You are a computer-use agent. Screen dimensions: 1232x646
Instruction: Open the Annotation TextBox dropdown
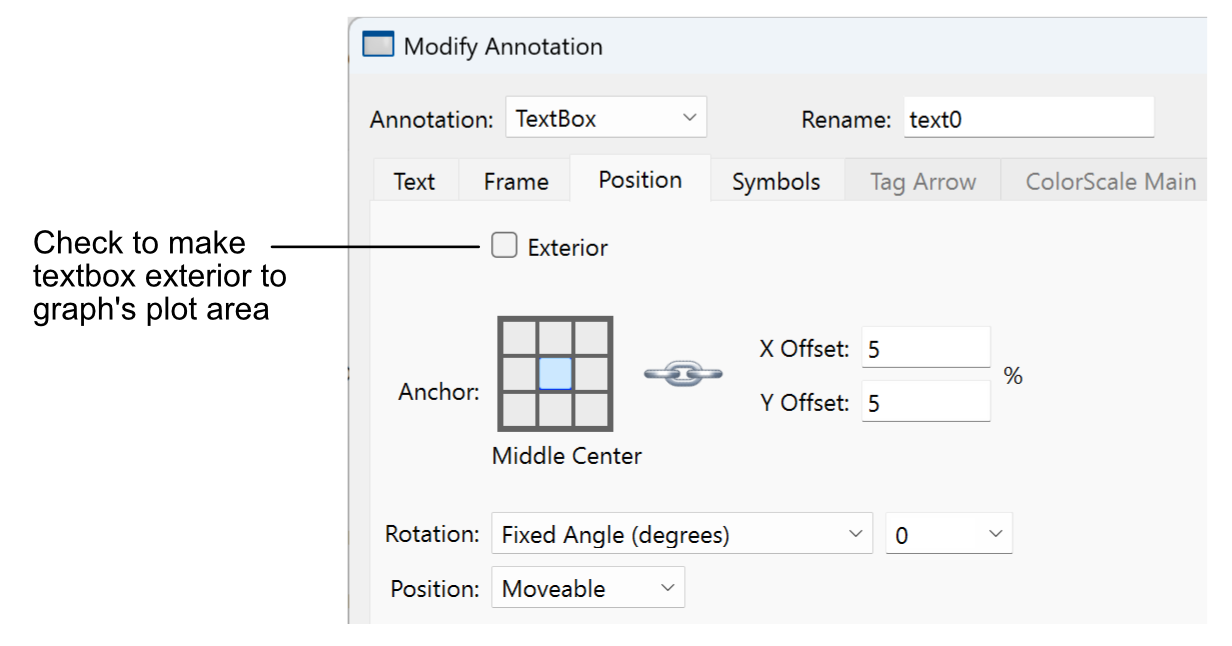[606, 118]
